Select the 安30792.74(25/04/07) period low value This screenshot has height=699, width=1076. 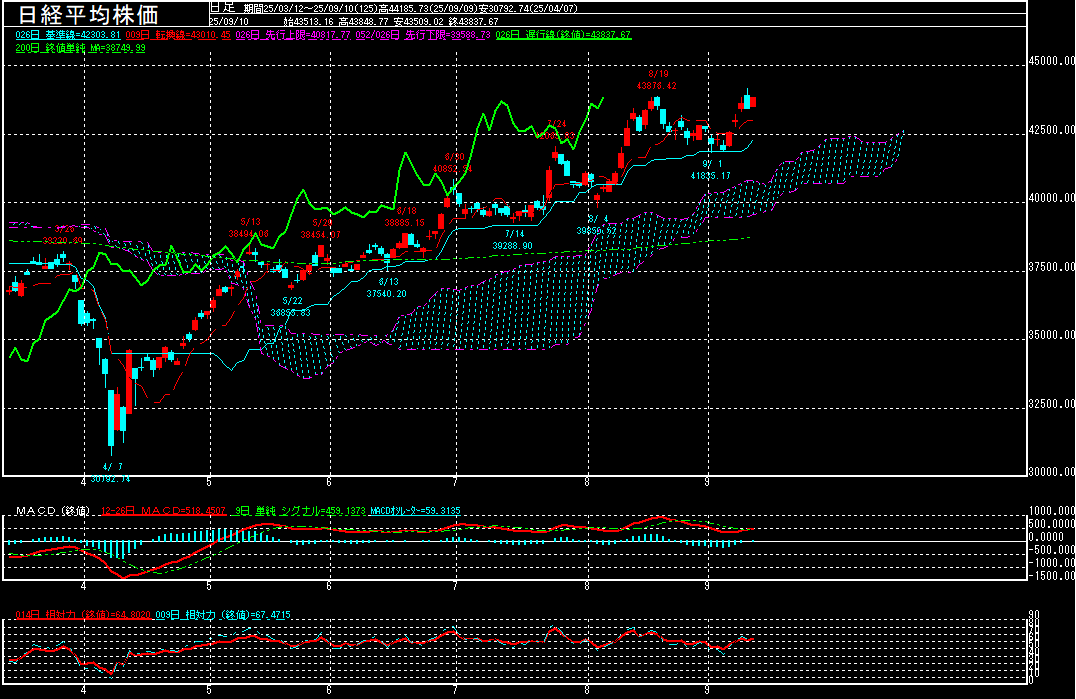click(528, 8)
